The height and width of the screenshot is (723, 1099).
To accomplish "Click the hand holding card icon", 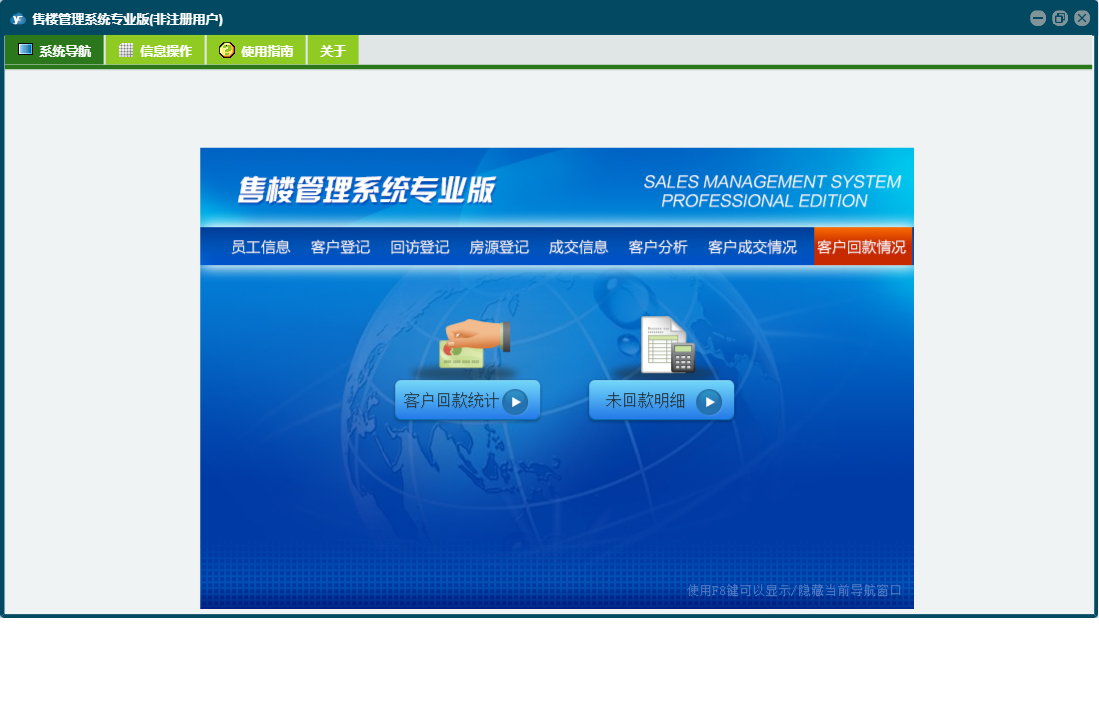I will pyautogui.click(x=474, y=345).
